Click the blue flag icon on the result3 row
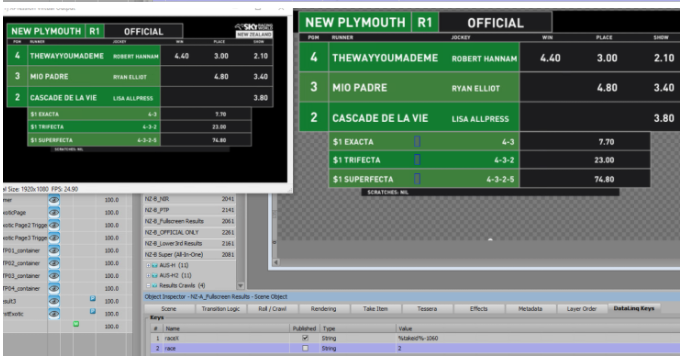 point(92,299)
